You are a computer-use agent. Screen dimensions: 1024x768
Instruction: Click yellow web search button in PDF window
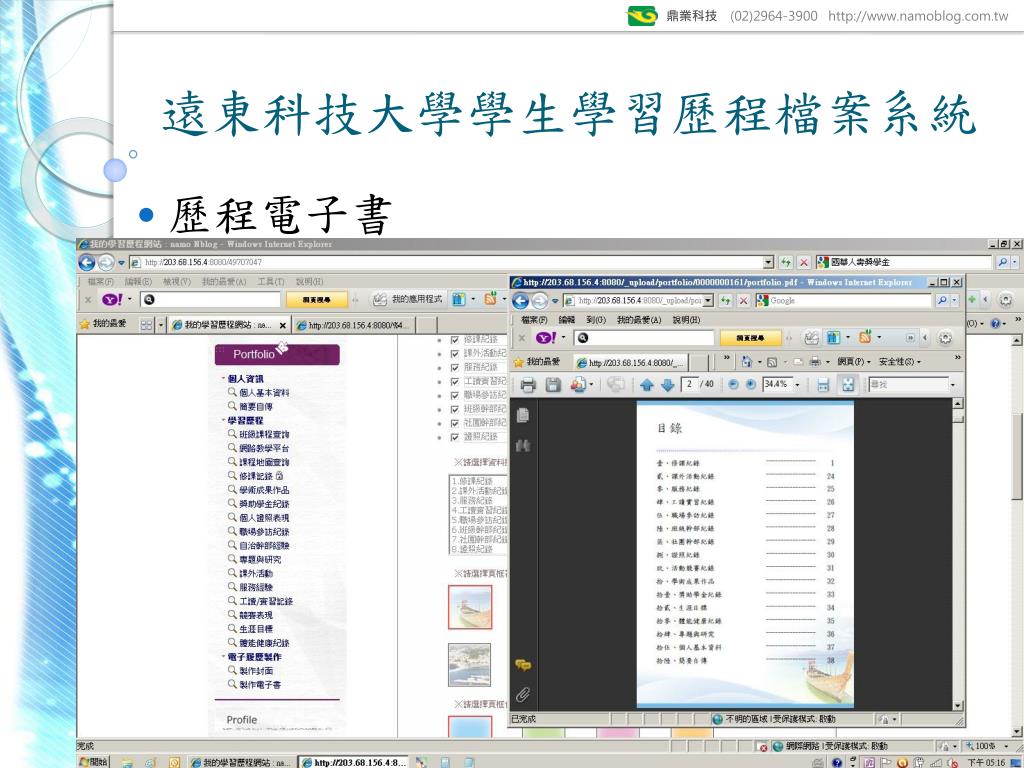(750, 338)
